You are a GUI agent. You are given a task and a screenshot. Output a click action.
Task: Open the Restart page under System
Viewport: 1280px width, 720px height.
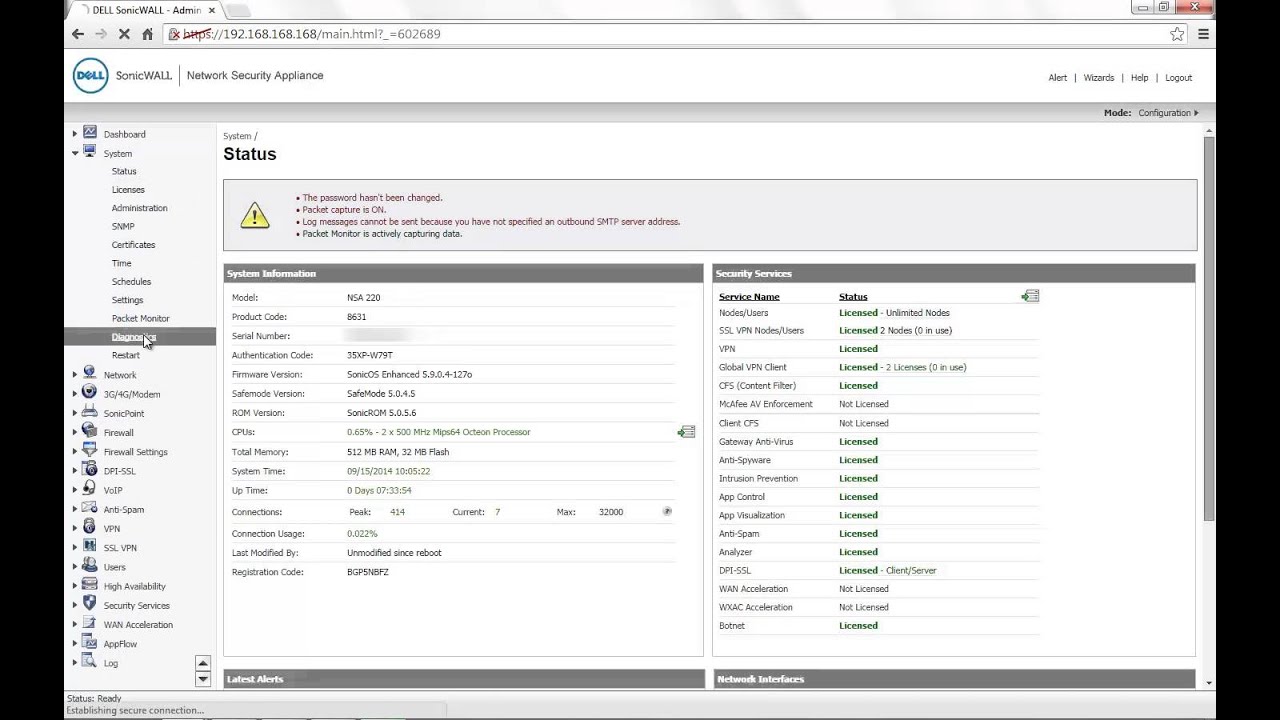coord(126,356)
